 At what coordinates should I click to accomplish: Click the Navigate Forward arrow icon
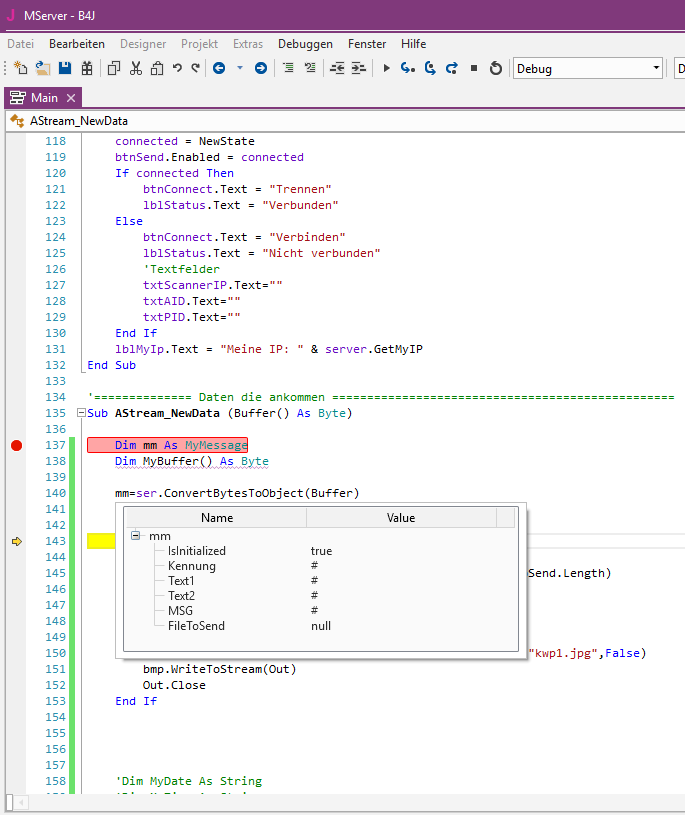[261, 68]
